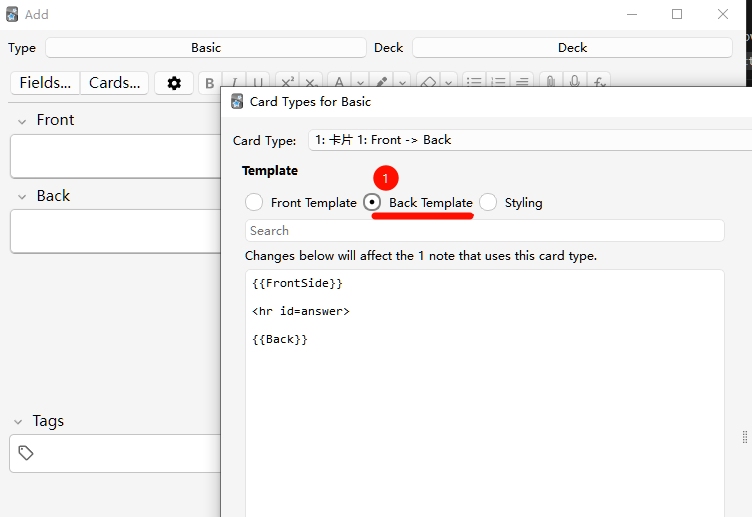Select the Back Template radio button

point(372,202)
